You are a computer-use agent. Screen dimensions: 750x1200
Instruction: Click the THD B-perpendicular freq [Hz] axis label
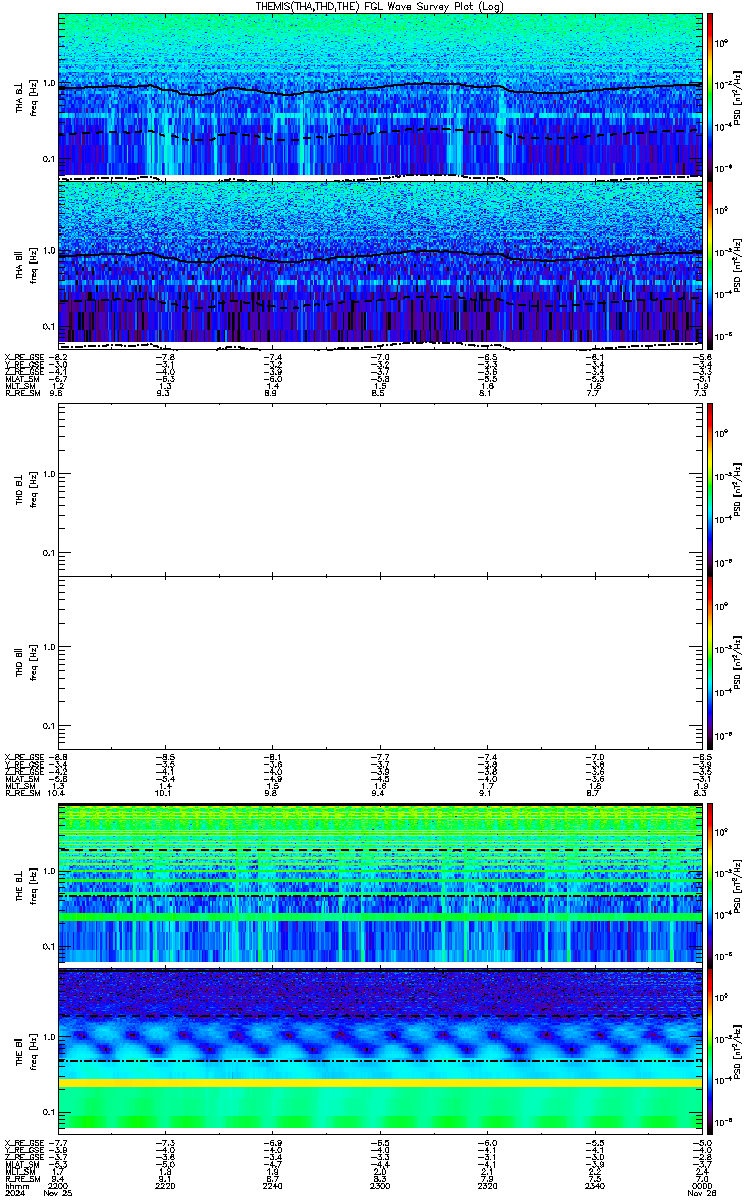coord(33,490)
